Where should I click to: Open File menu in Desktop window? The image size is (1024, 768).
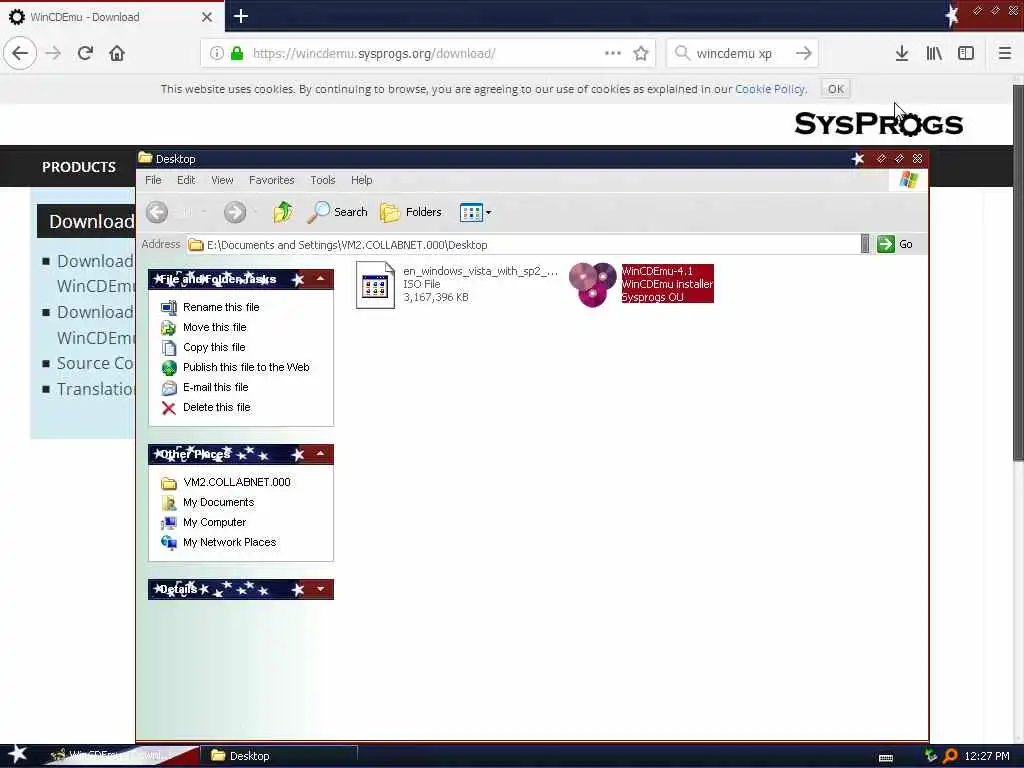[x=153, y=180]
